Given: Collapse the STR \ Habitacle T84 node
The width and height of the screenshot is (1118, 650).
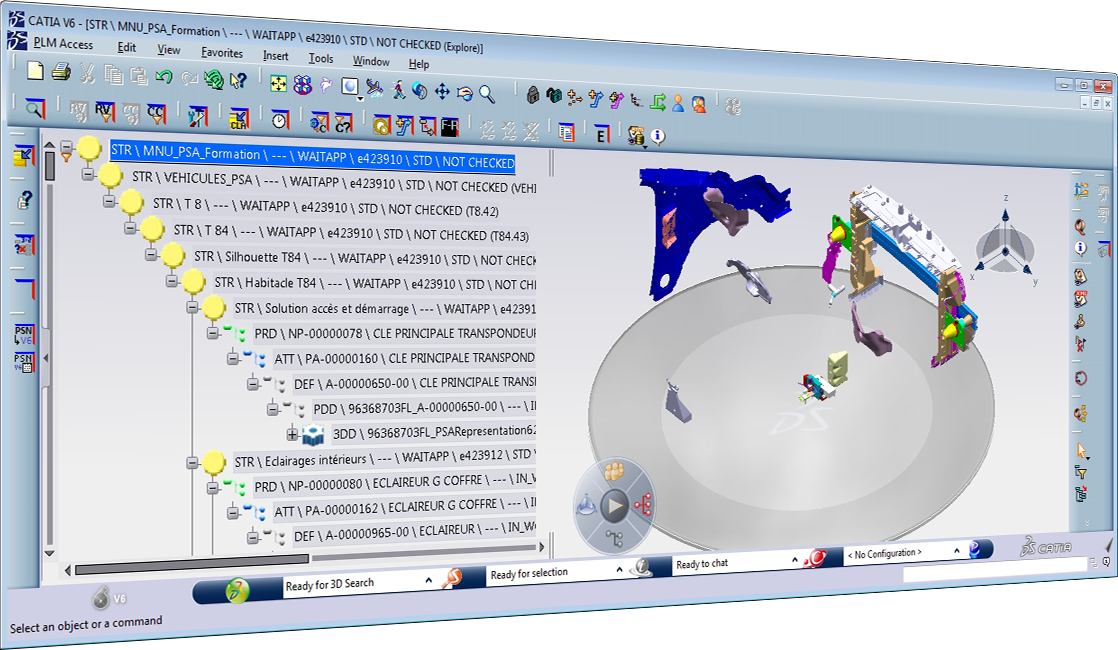Looking at the screenshot, I should 172,281.
